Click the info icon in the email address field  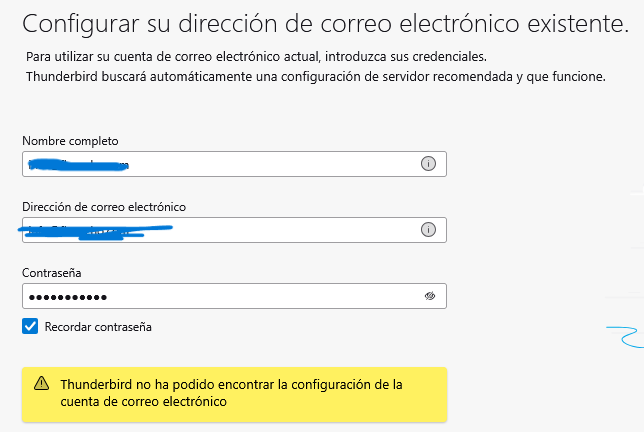(x=428, y=230)
